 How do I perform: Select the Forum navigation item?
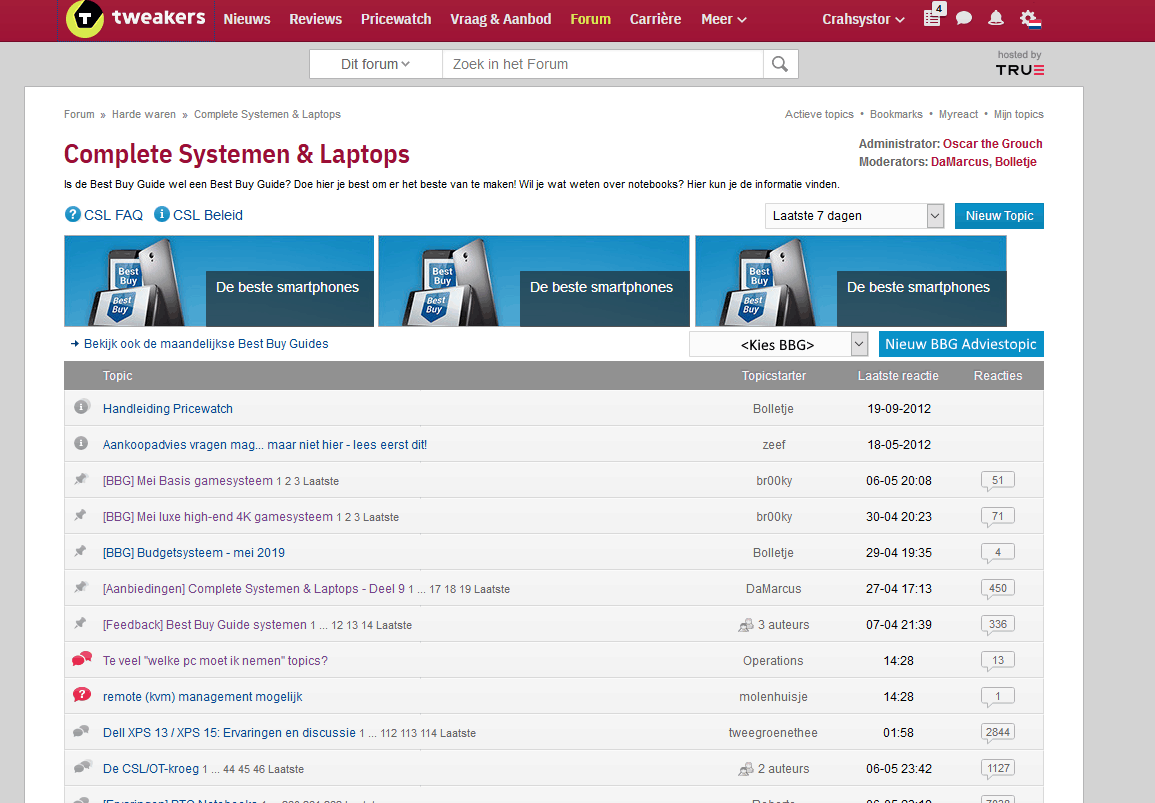point(590,19)
